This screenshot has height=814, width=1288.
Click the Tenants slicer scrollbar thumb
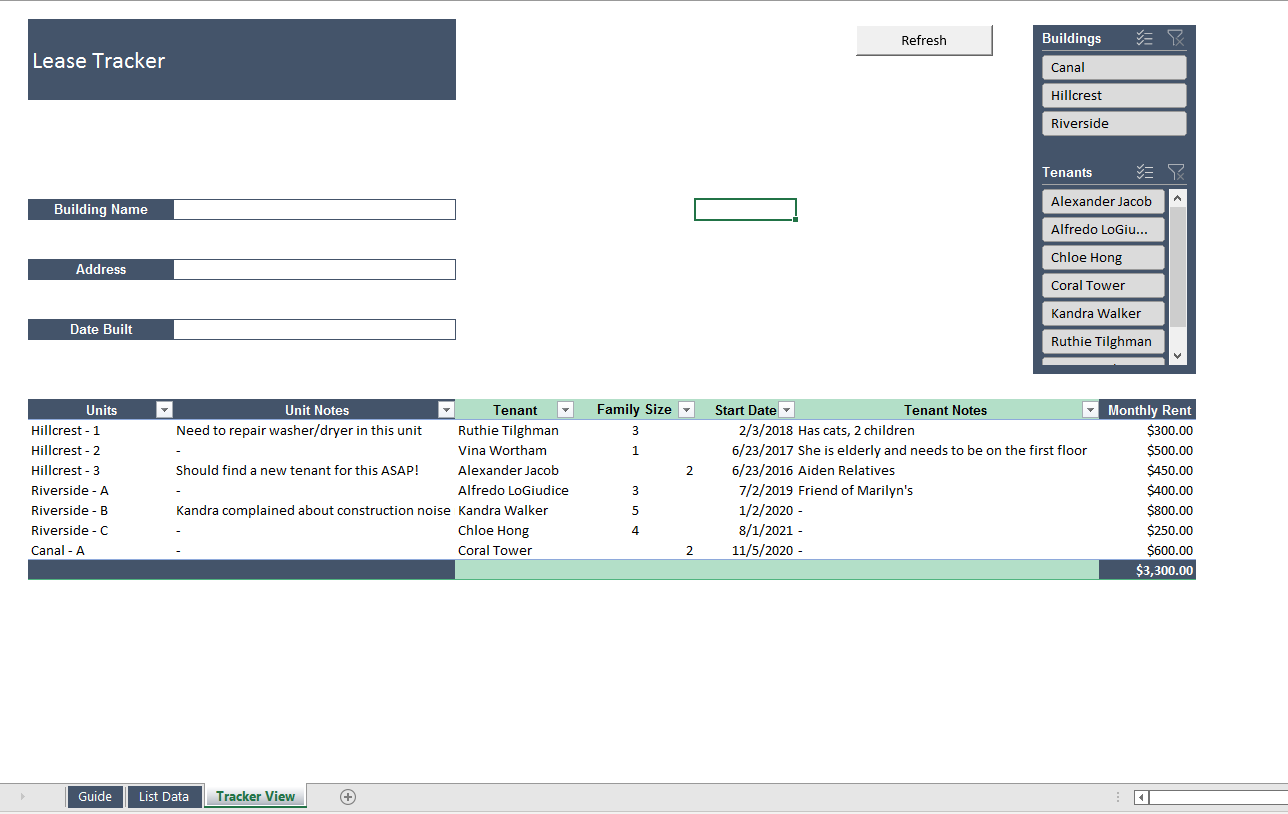1178,266
